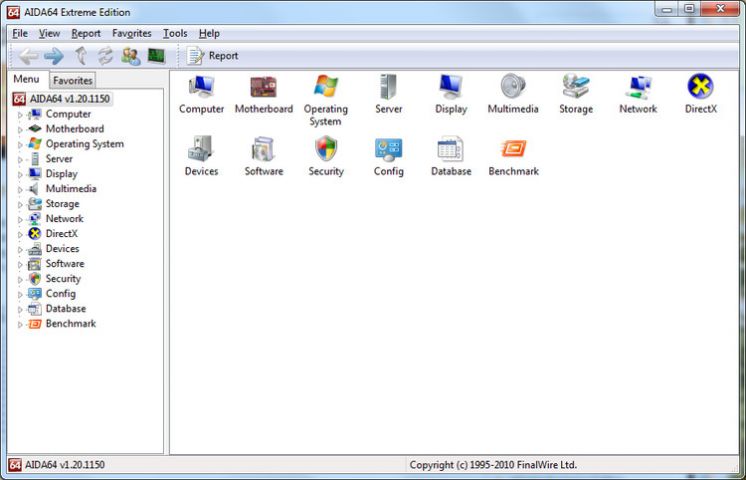The height and width of the screenshot is (480, 746).
Task: Click the DirectX icon in main panel
Action: click(x=700, y=88)
